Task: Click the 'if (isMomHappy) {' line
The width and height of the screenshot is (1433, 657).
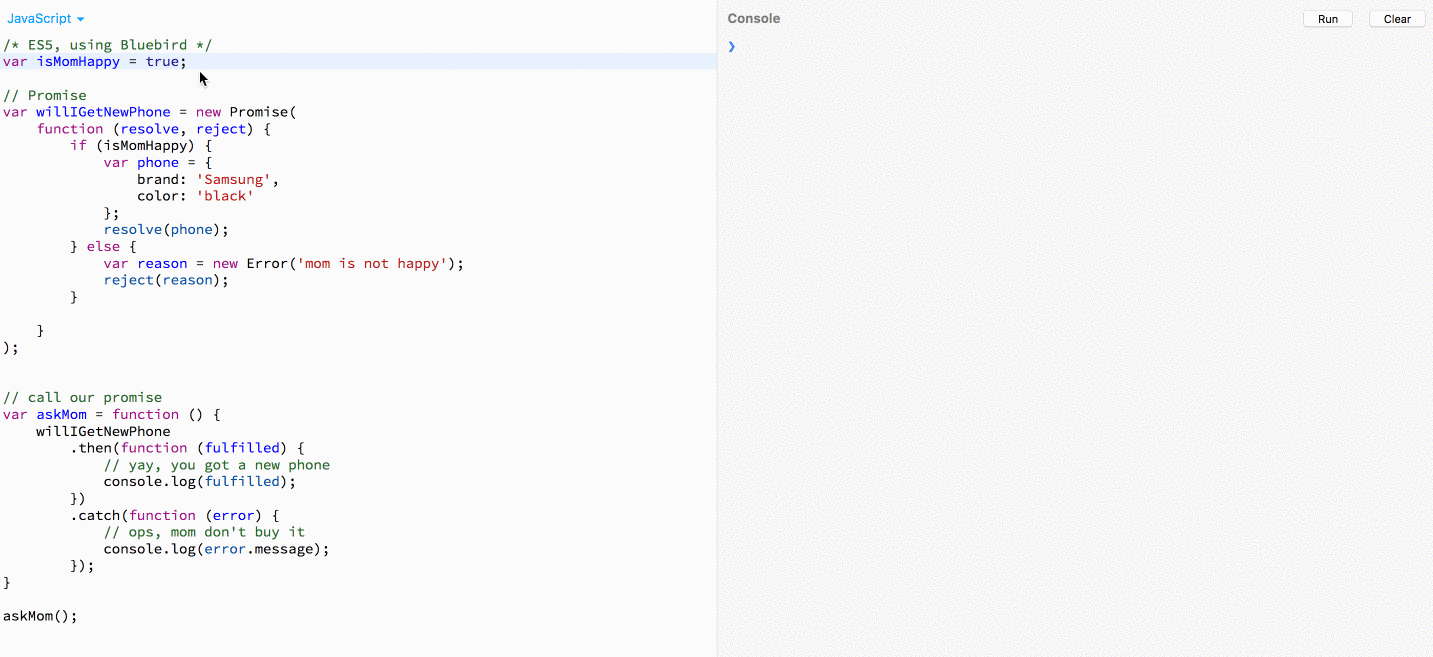Action: (x=141, y=145)
